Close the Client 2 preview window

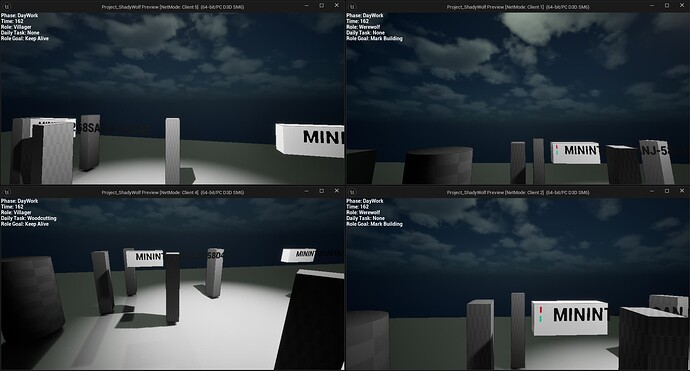pos(682,191)
